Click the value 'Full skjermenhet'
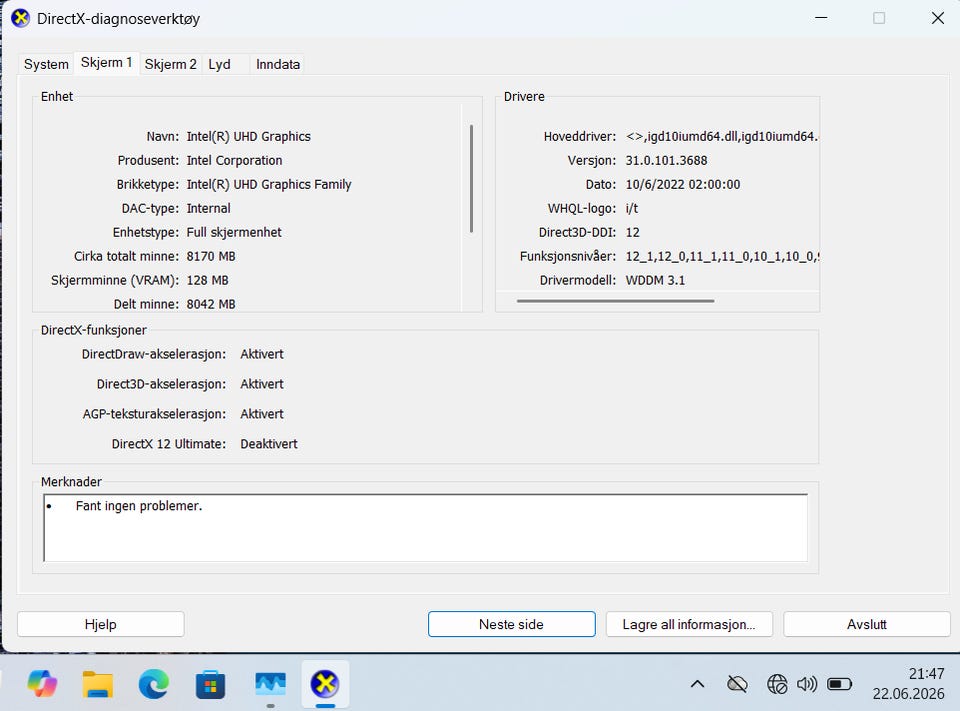The height and width of the screenshot is (711, 960). click(234, 232)
